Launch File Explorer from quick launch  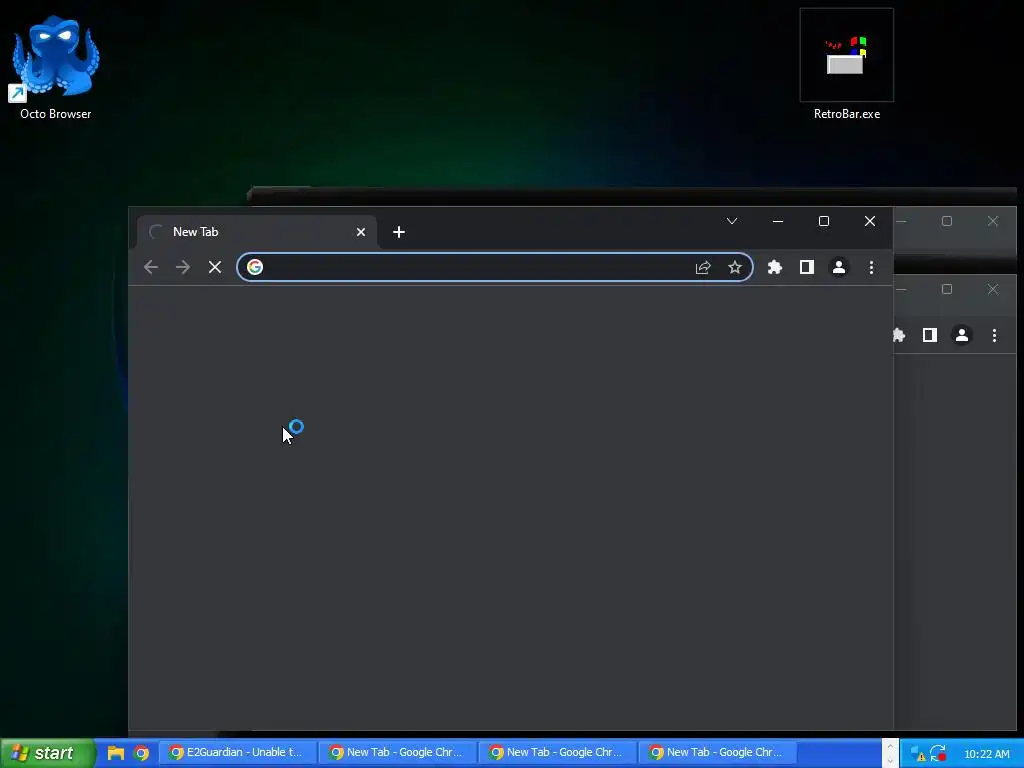pyautogui.click(x=116, y=753)
